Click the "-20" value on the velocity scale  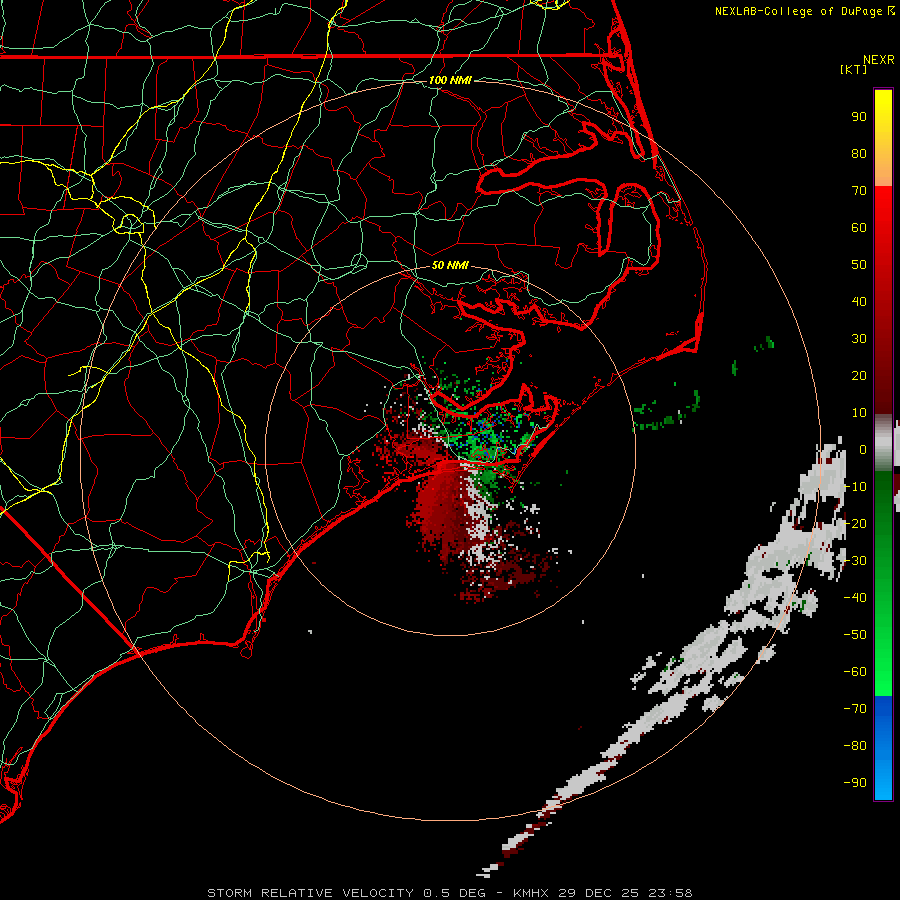[x=855, y=523]
